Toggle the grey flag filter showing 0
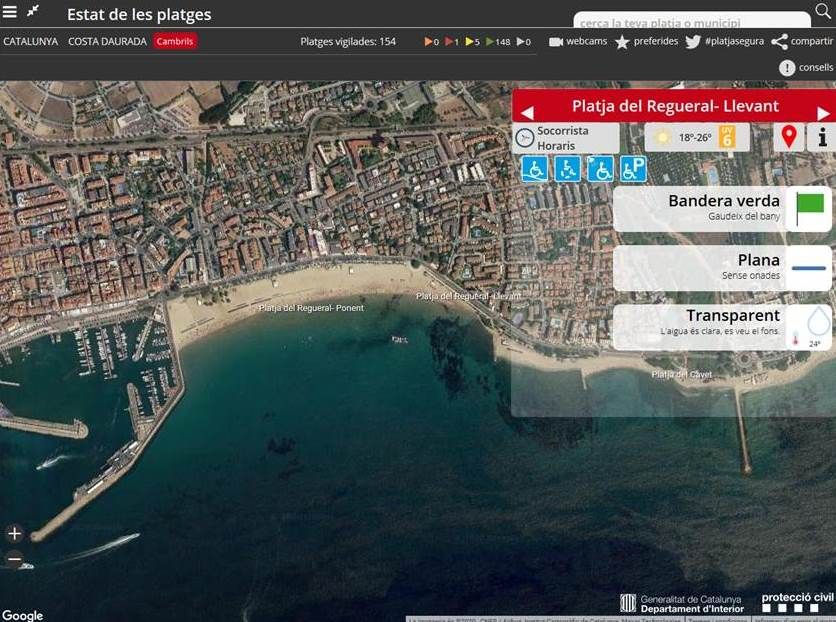The height and width of the screenshot is (622, 836). [x=524, y=42]
